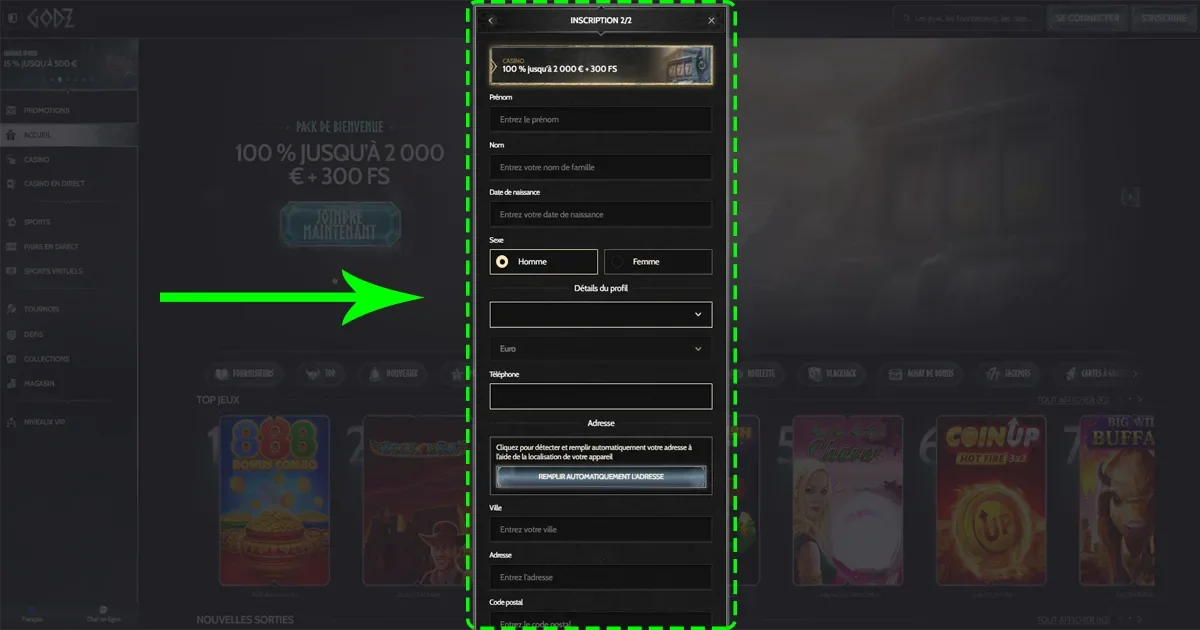Open Collections from the sidebar icon
The width and height of the screenshot is (1200, 630).
tap(11, 358)
